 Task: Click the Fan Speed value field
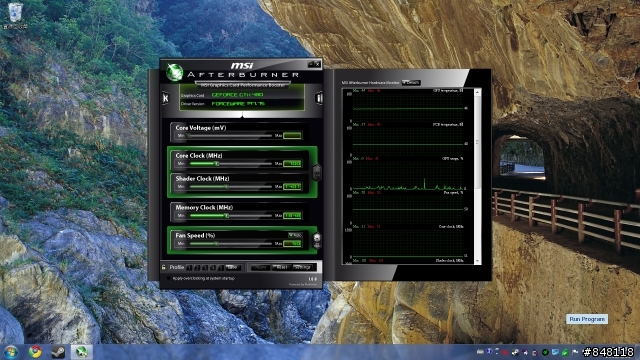coord(292,244)
